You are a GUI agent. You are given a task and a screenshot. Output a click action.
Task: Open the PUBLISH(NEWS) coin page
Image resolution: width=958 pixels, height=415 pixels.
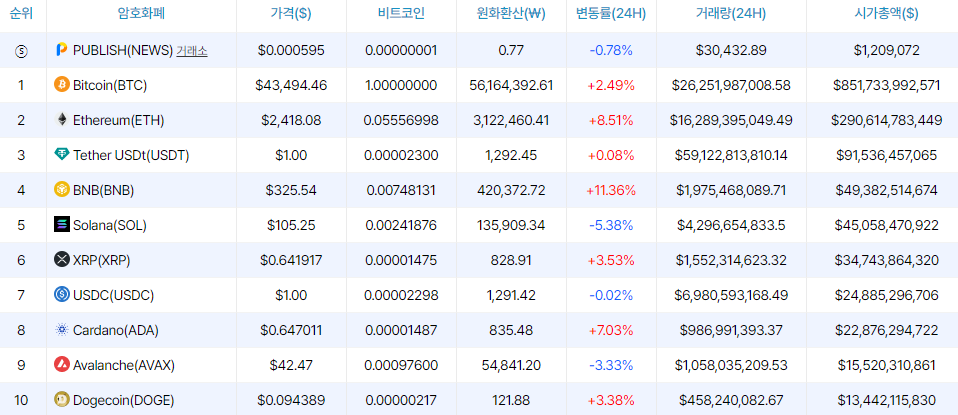click(123, 51)
